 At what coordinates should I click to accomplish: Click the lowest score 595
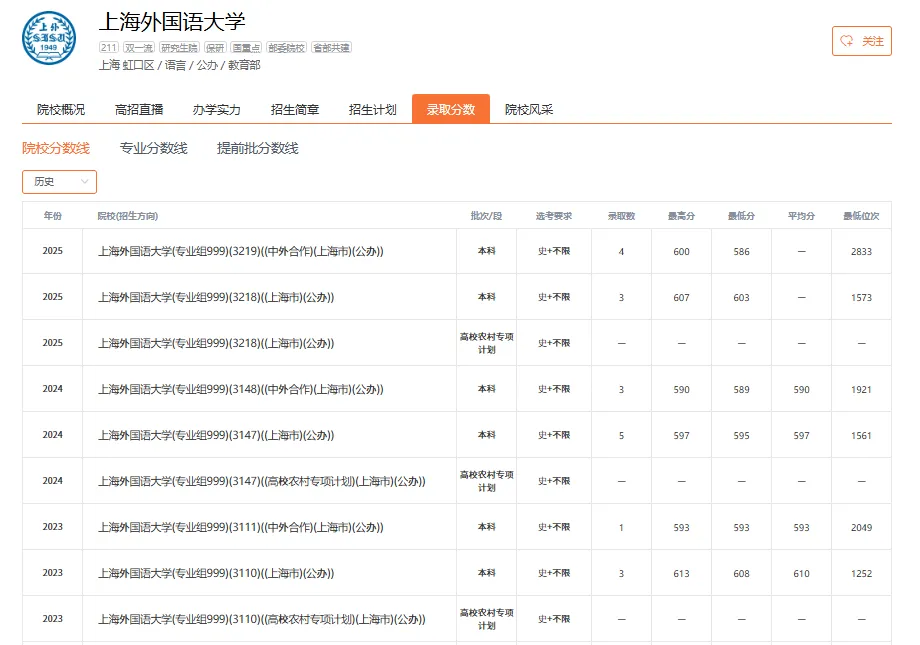tap(741, 435)
